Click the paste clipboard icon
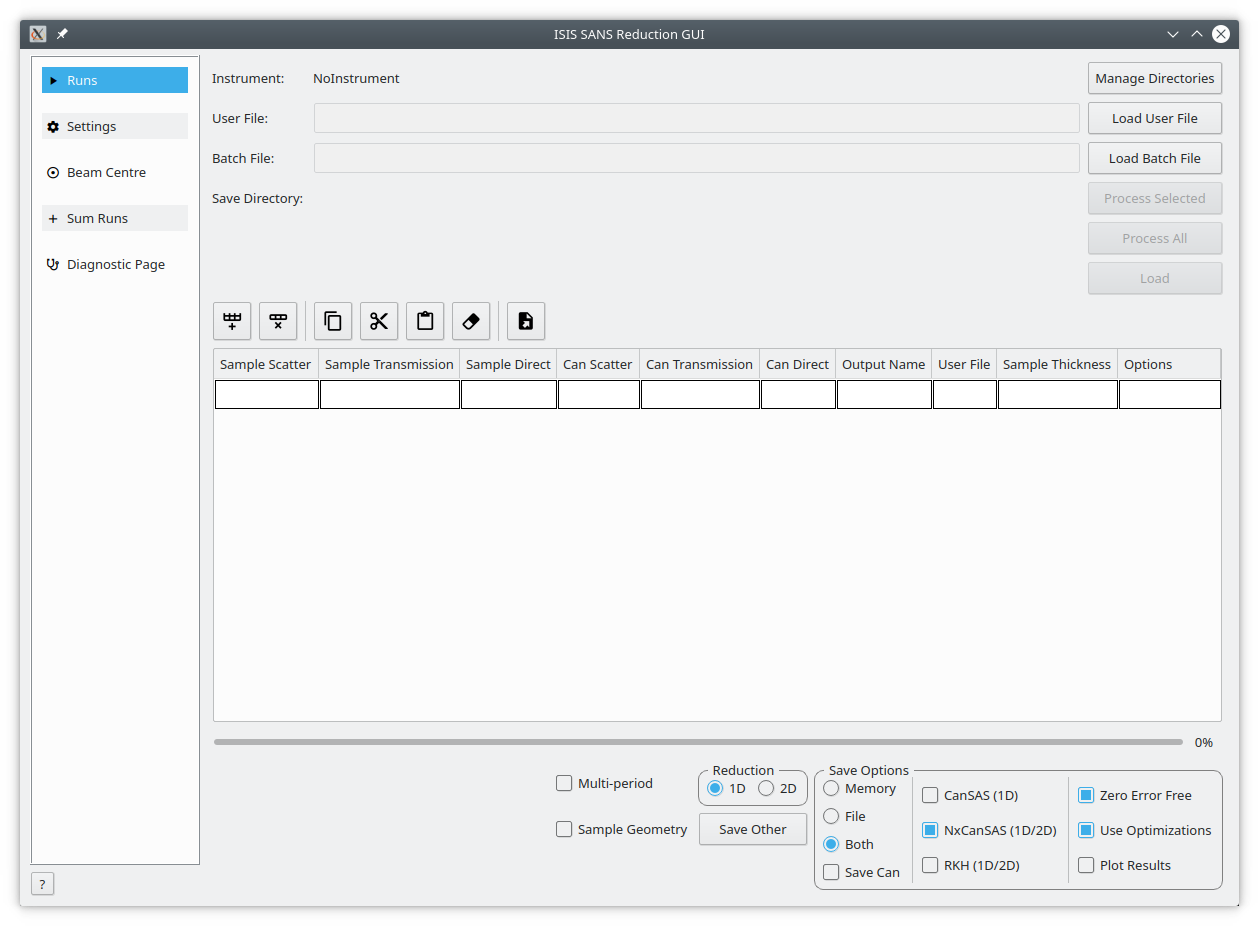This screenshot has width=1259, height=926. [x=424, y=321]
